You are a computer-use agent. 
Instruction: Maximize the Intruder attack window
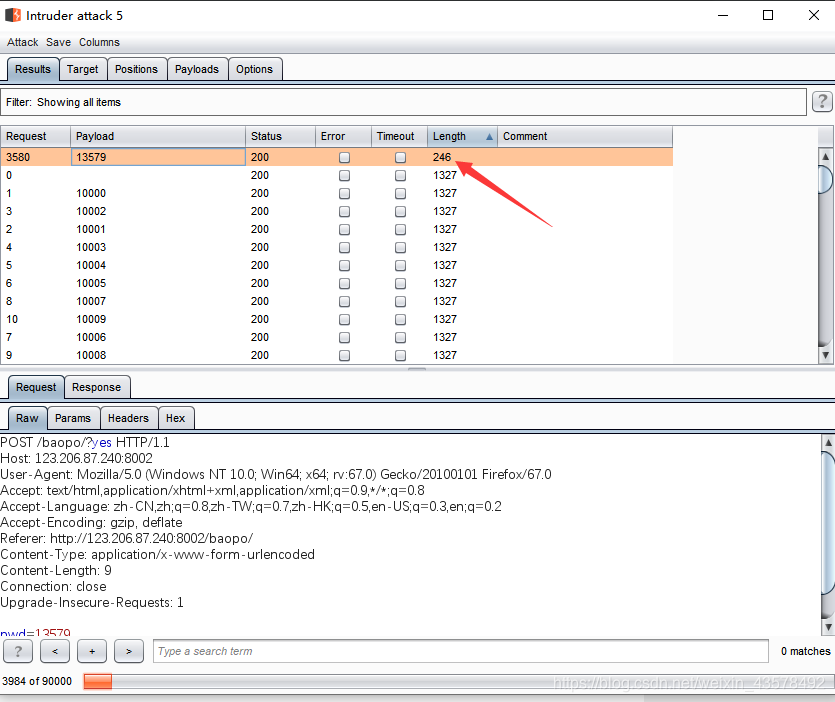[x=768, y=15]
